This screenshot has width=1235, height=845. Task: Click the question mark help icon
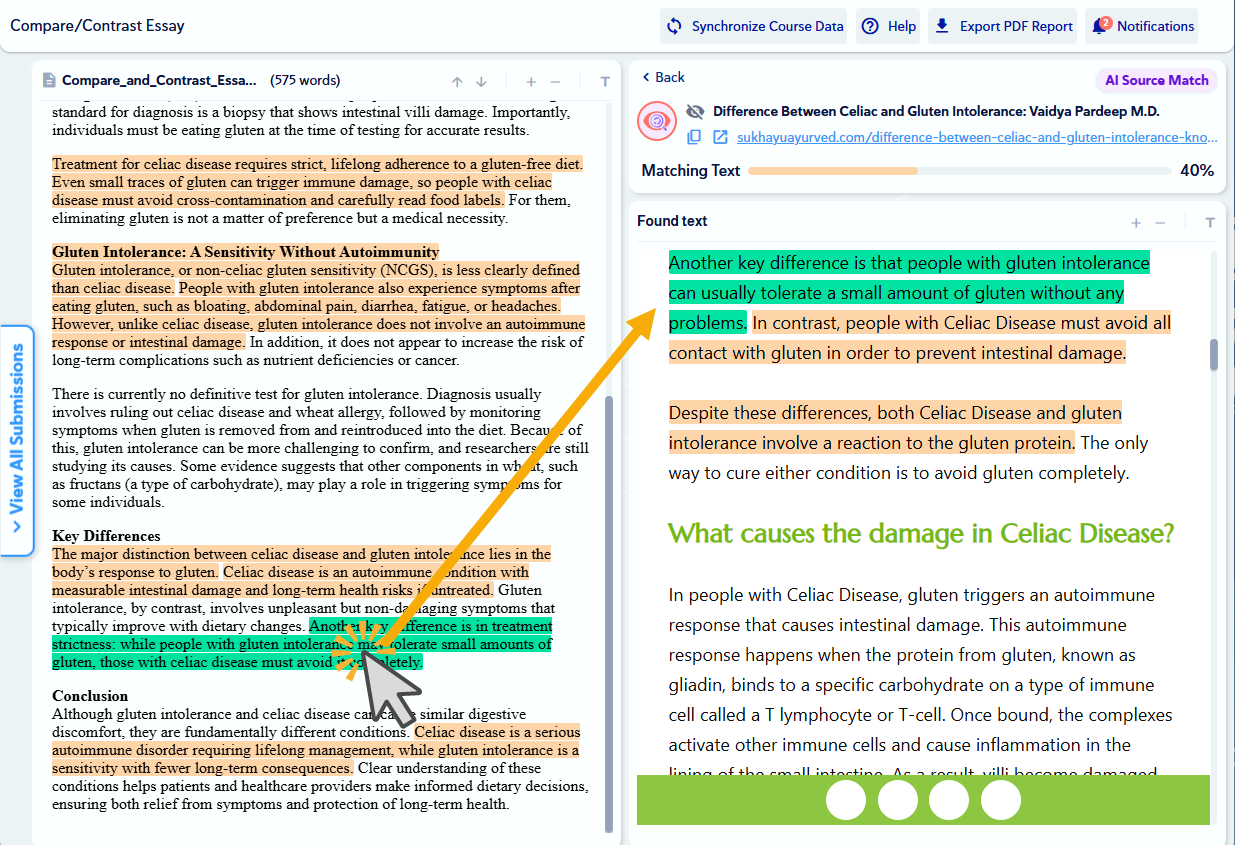(x=870, y=26)
